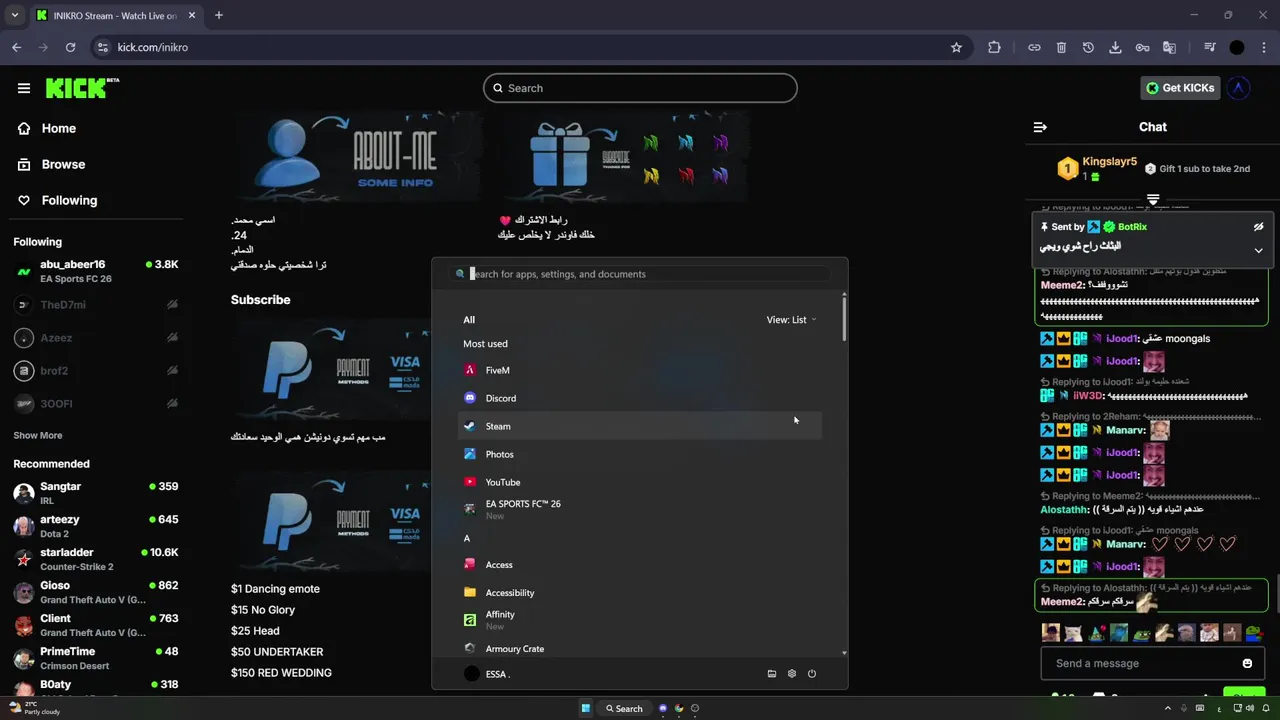Open the ESSA user account menu

tap(487, 674)
